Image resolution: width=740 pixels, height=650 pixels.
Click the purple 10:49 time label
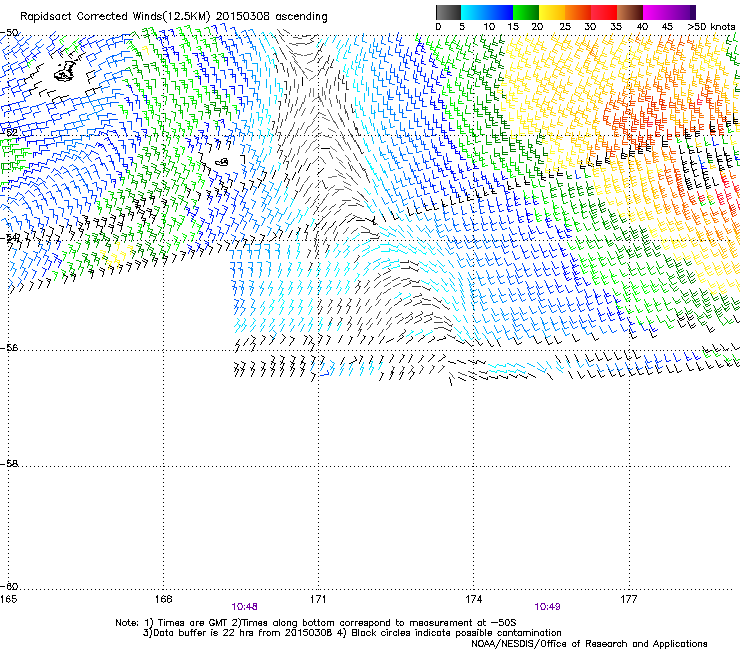click(x=547, y=607)
